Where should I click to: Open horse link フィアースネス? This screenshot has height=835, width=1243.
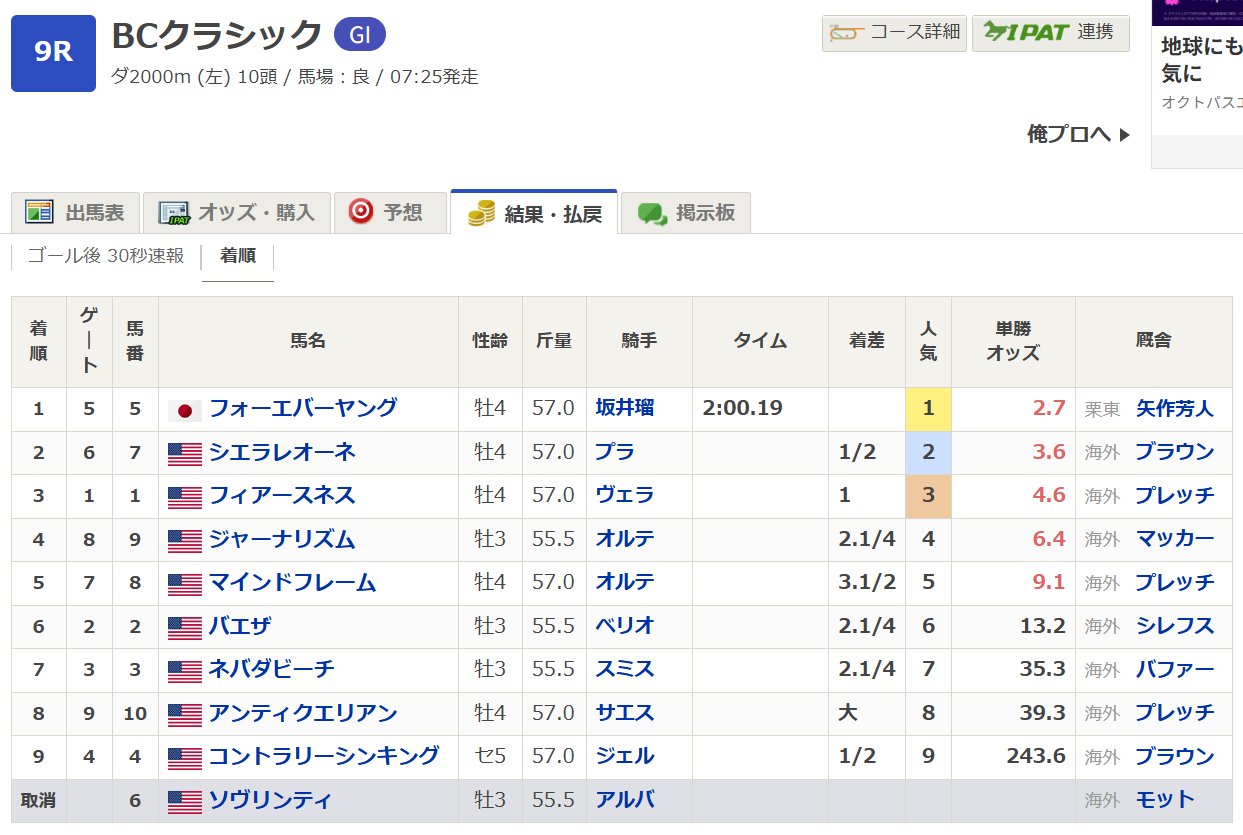(x=281, y=496)
